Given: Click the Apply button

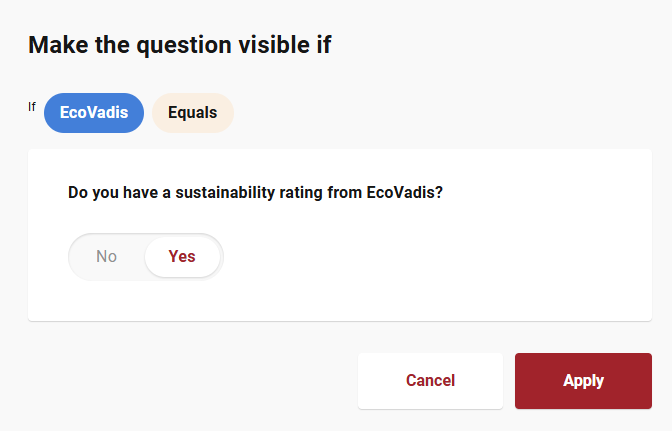Looking at the screenshot, I should pyautogui.click(x=583, y=381).
